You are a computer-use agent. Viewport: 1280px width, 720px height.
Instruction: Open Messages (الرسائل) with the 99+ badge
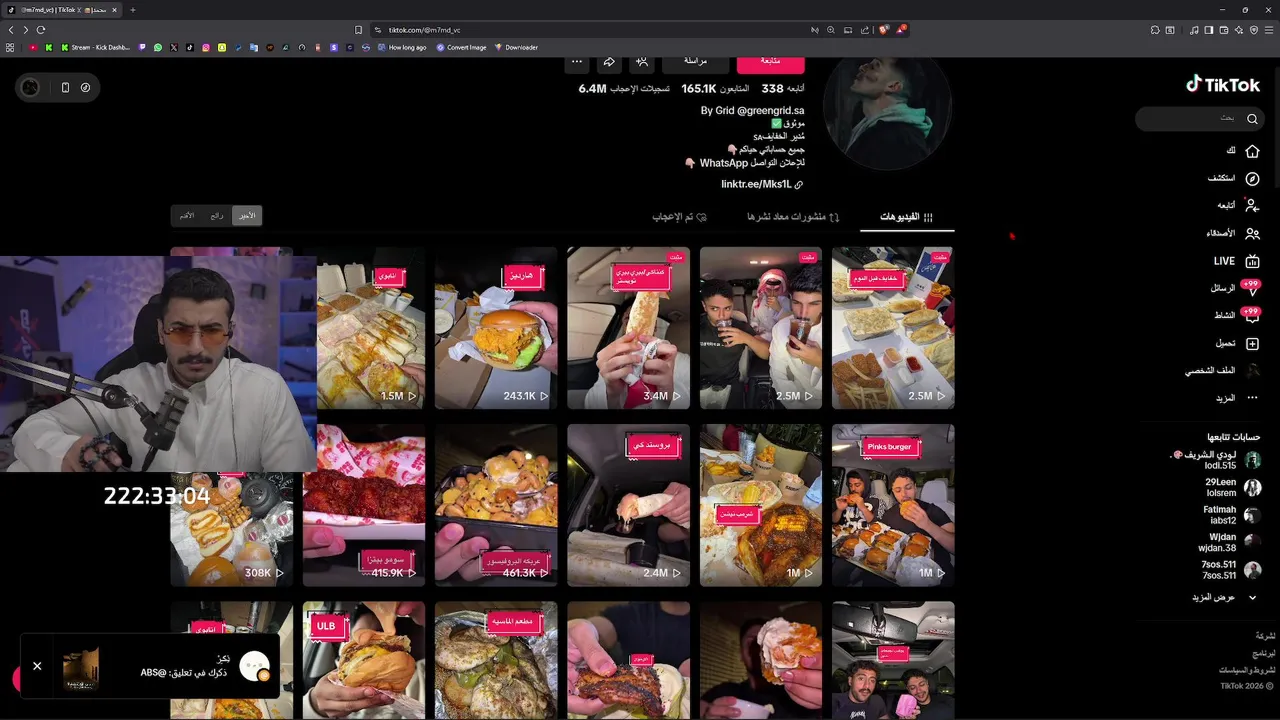point(1250,288)
